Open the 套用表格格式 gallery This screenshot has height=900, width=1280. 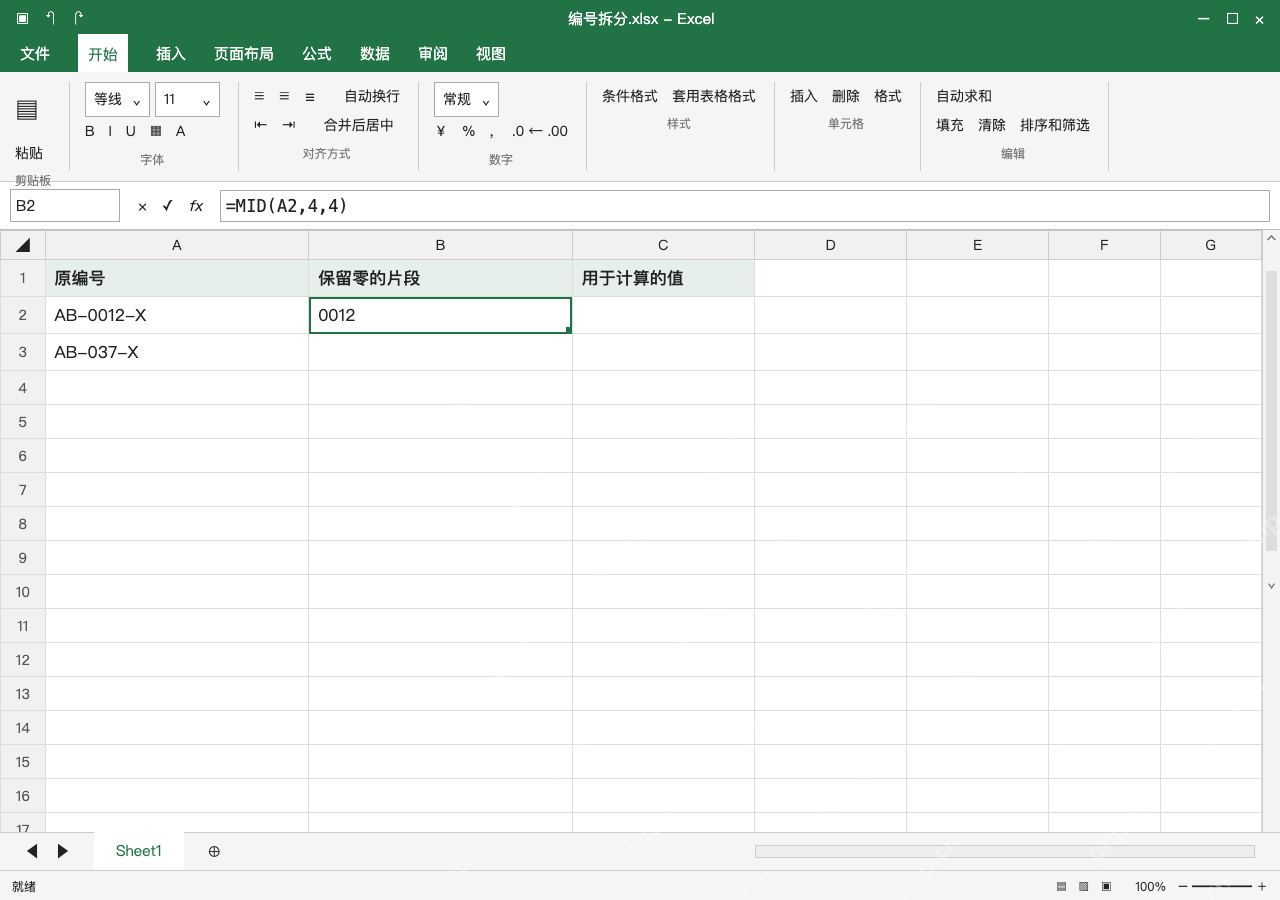pos(714,96)
